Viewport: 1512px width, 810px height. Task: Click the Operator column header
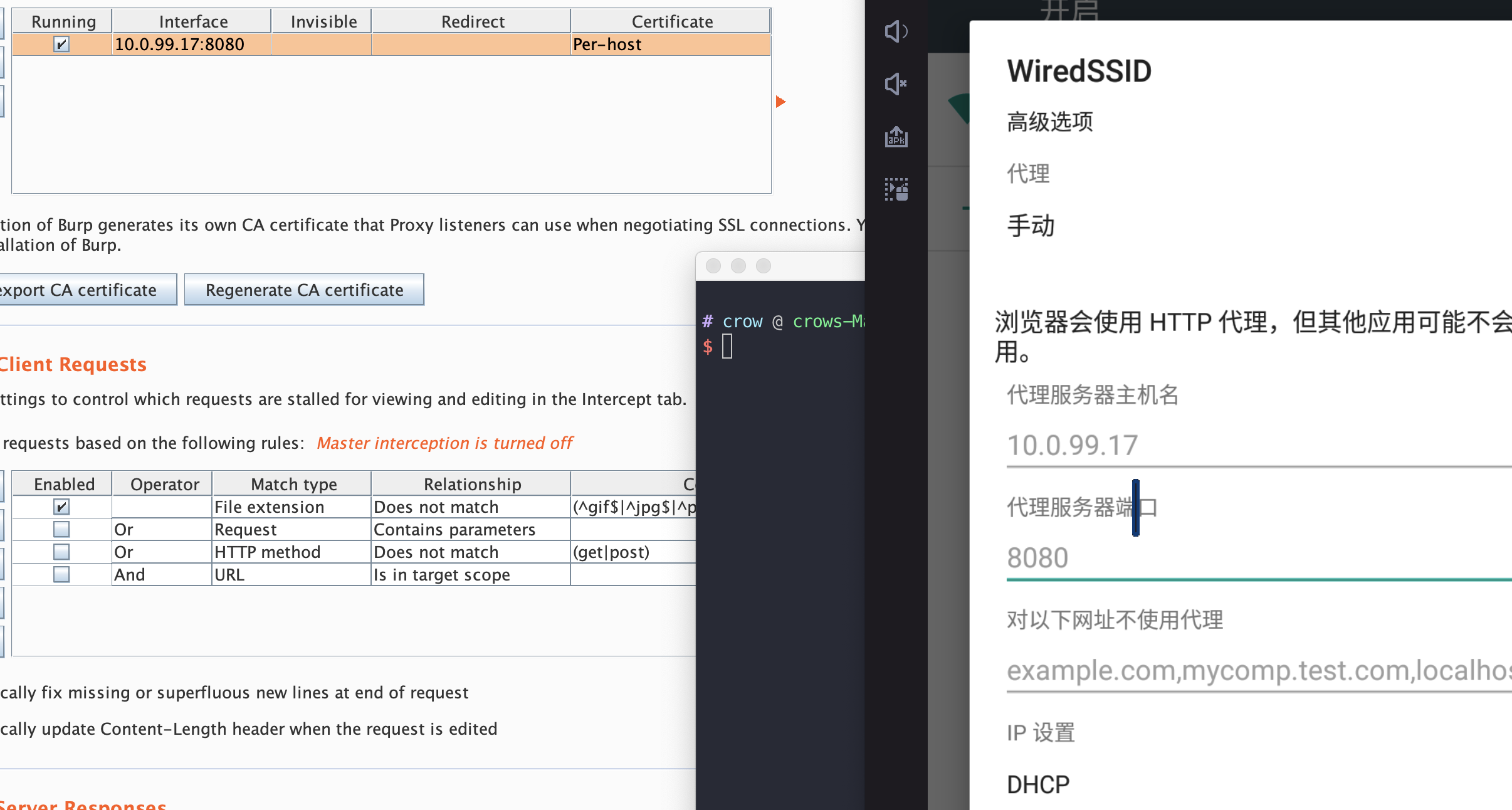tap(164, 484)
